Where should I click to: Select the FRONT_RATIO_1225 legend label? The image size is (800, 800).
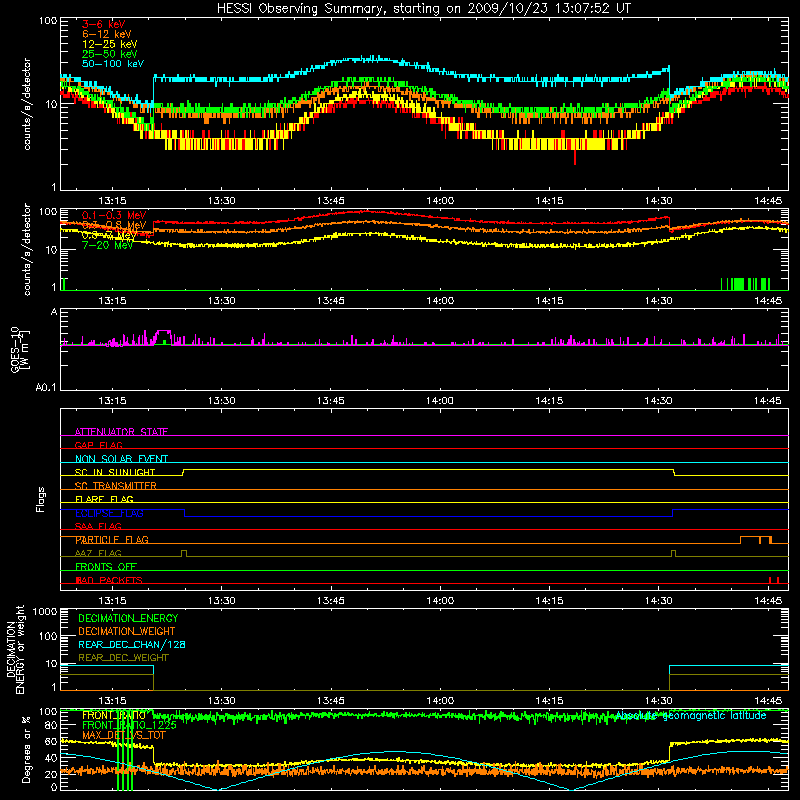(x=129, y=725)
